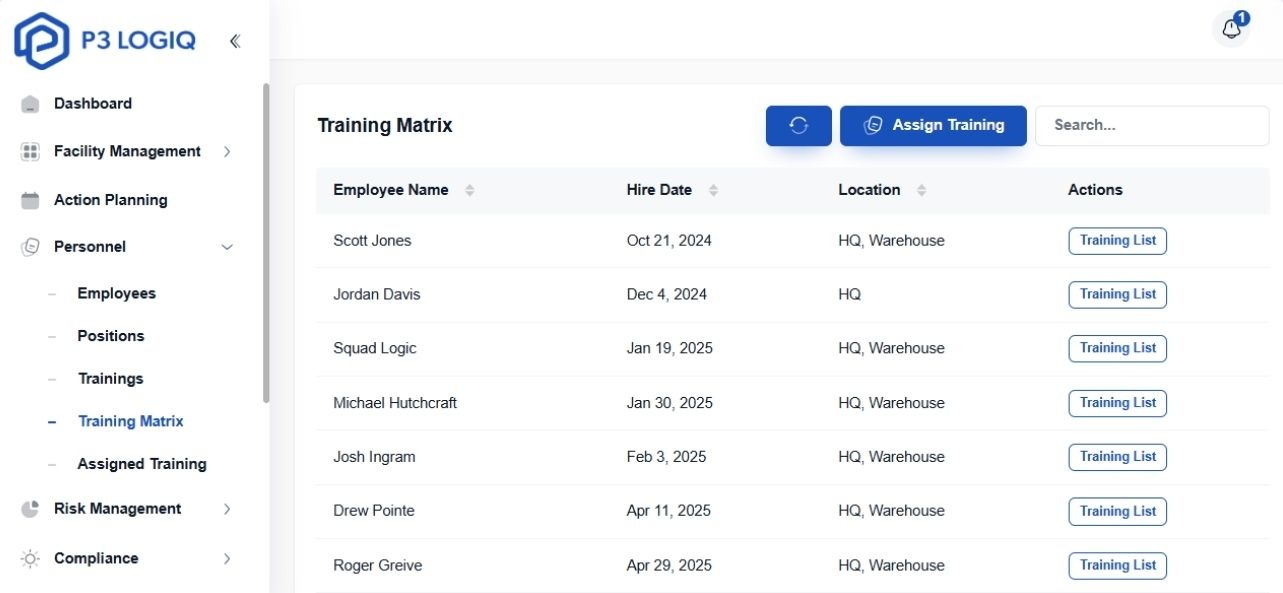Open Training List for Michael Hutchcraft
The width and height of the screenshot is (1283, 593).
(1117, 403)
